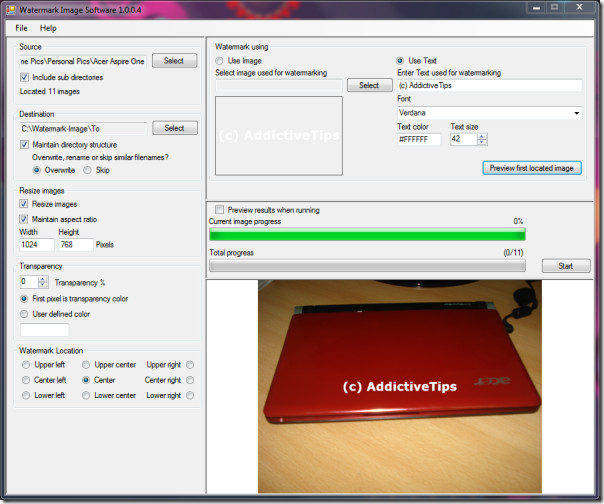The image size is (604, 504).
Task: Choose the Use Image radio option
Action: 219,60
